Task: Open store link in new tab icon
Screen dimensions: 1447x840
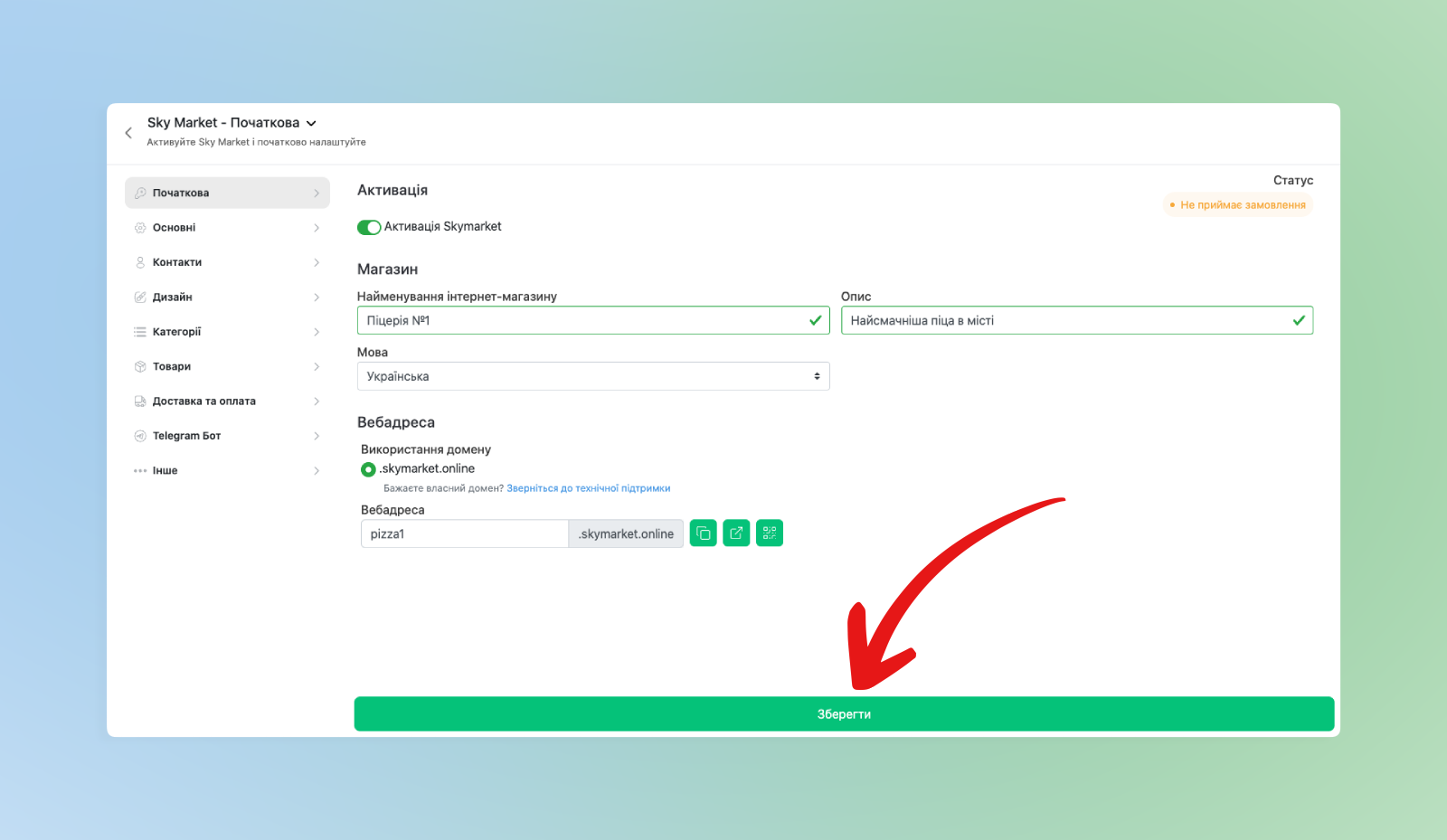Action: pyautogui.click(x=736, y=533)
